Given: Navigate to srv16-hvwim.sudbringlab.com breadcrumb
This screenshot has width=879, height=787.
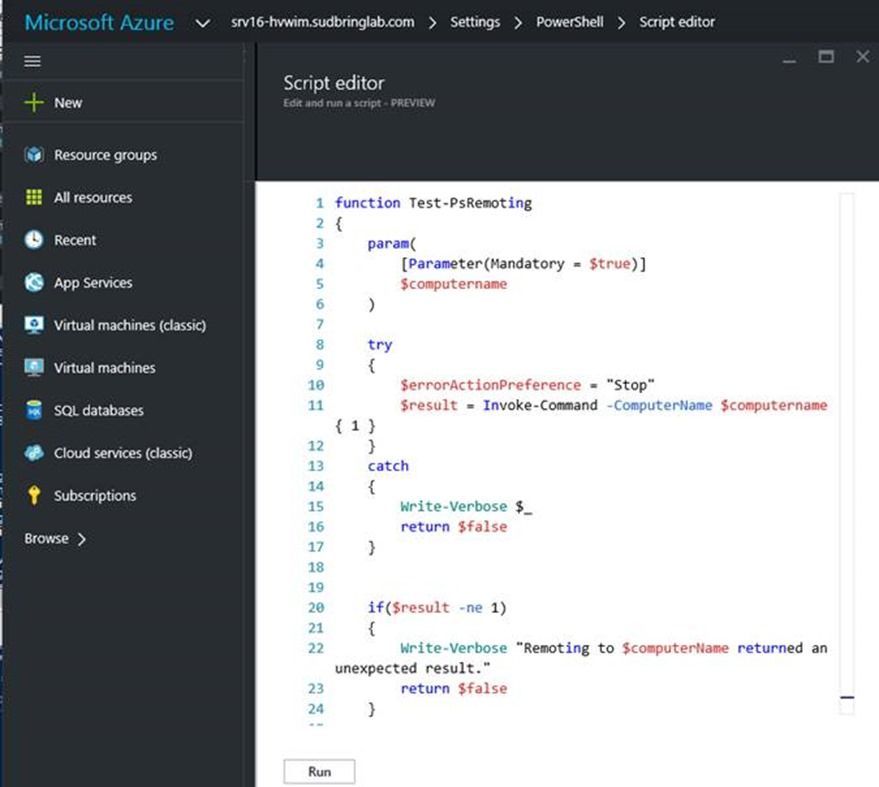Looking at the screenshot, I should (323, 22).
